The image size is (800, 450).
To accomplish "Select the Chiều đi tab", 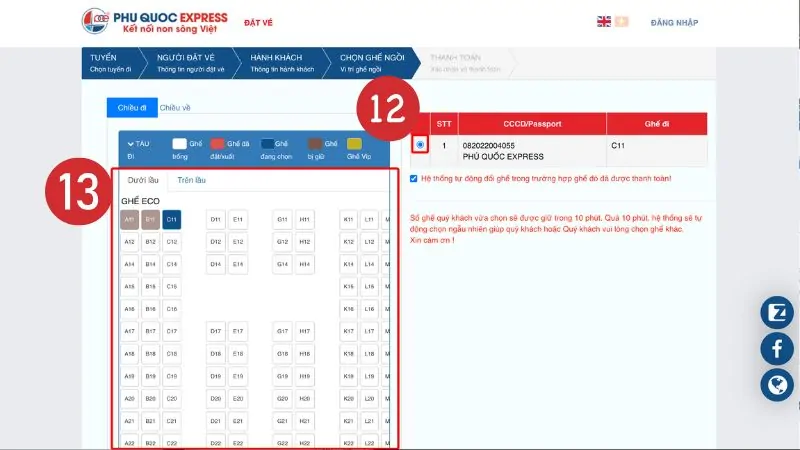I will click(x=132, y=108).
